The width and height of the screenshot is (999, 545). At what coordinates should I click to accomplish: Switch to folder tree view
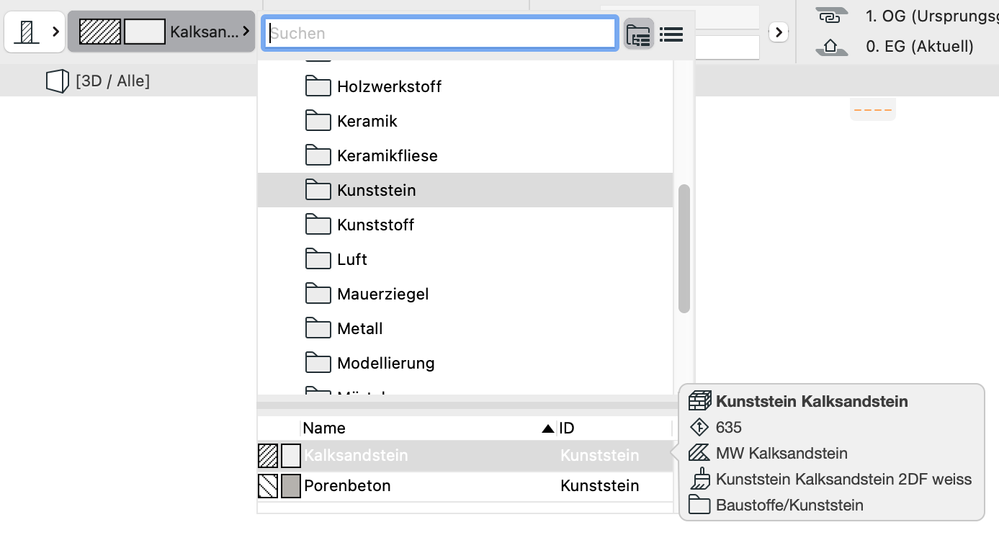(638, 34)
